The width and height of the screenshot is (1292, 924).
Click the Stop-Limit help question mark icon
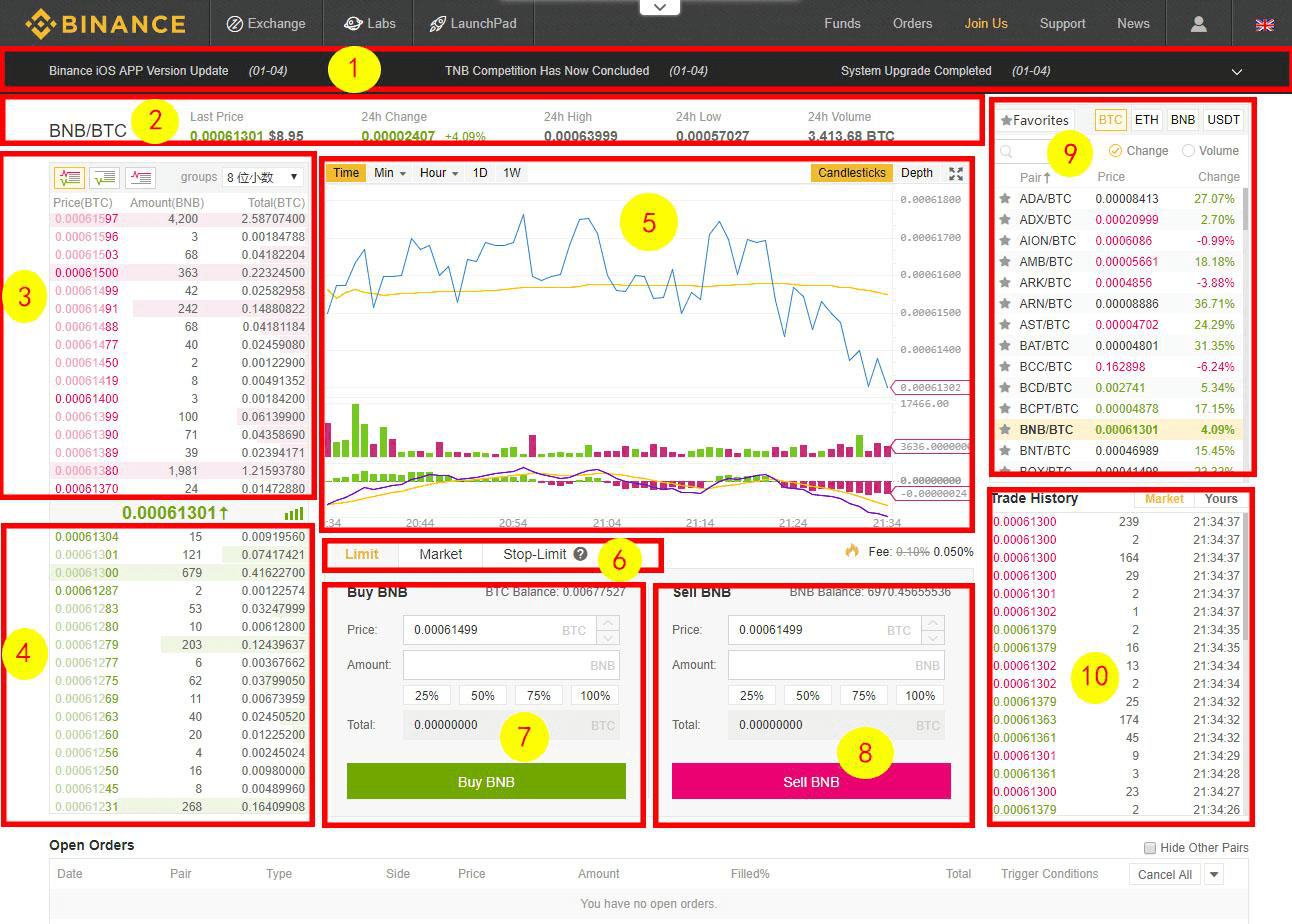coord(580,554)
